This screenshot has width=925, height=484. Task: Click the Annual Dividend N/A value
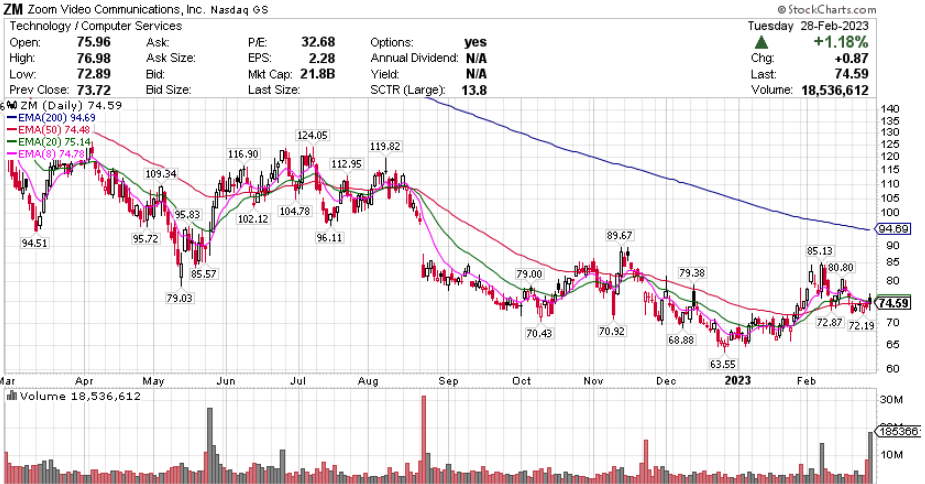[x=475, y=58]
